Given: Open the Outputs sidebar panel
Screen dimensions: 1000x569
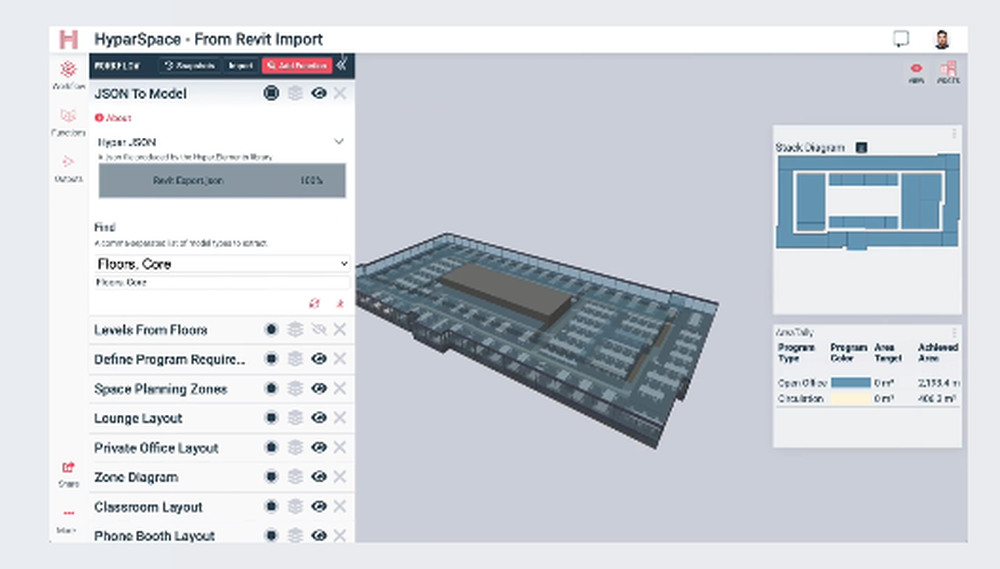Looking at the screenshot, I should [x=68, y=168].
